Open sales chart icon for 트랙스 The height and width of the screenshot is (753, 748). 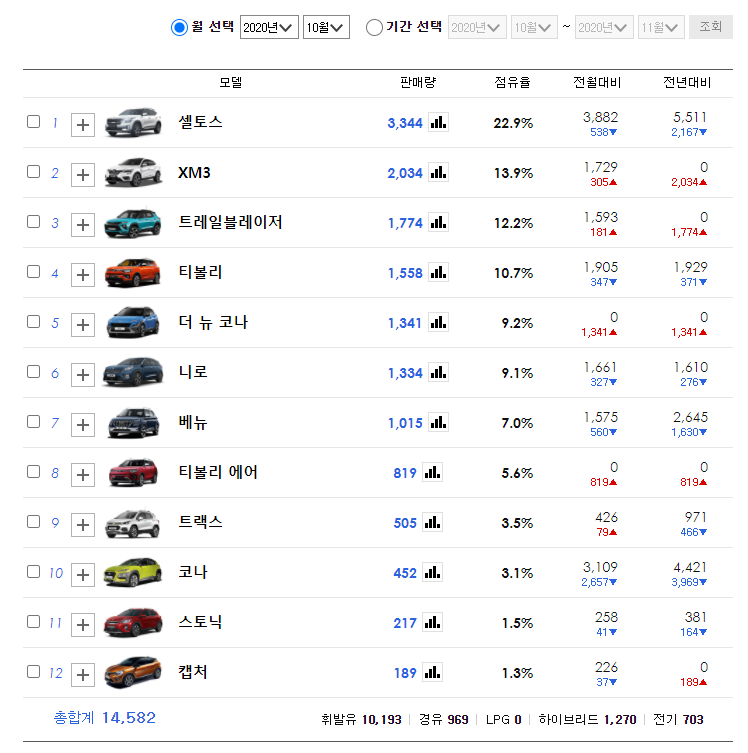click(x=432, y=522)
